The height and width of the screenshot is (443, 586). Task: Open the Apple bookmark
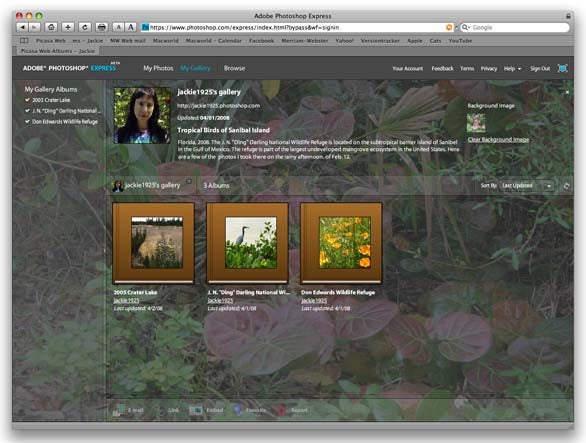pos(415,40)
